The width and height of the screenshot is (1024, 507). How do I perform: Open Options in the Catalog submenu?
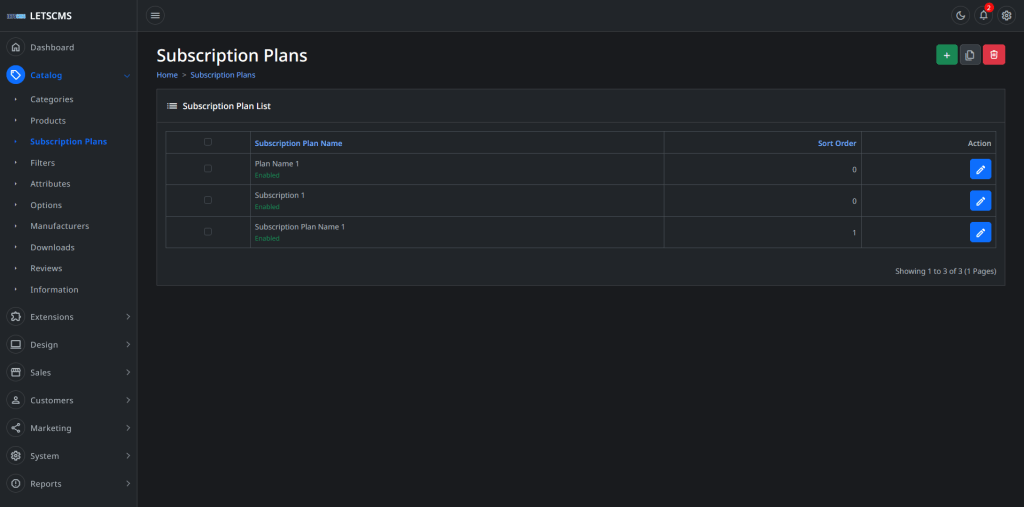click(46, 205)
